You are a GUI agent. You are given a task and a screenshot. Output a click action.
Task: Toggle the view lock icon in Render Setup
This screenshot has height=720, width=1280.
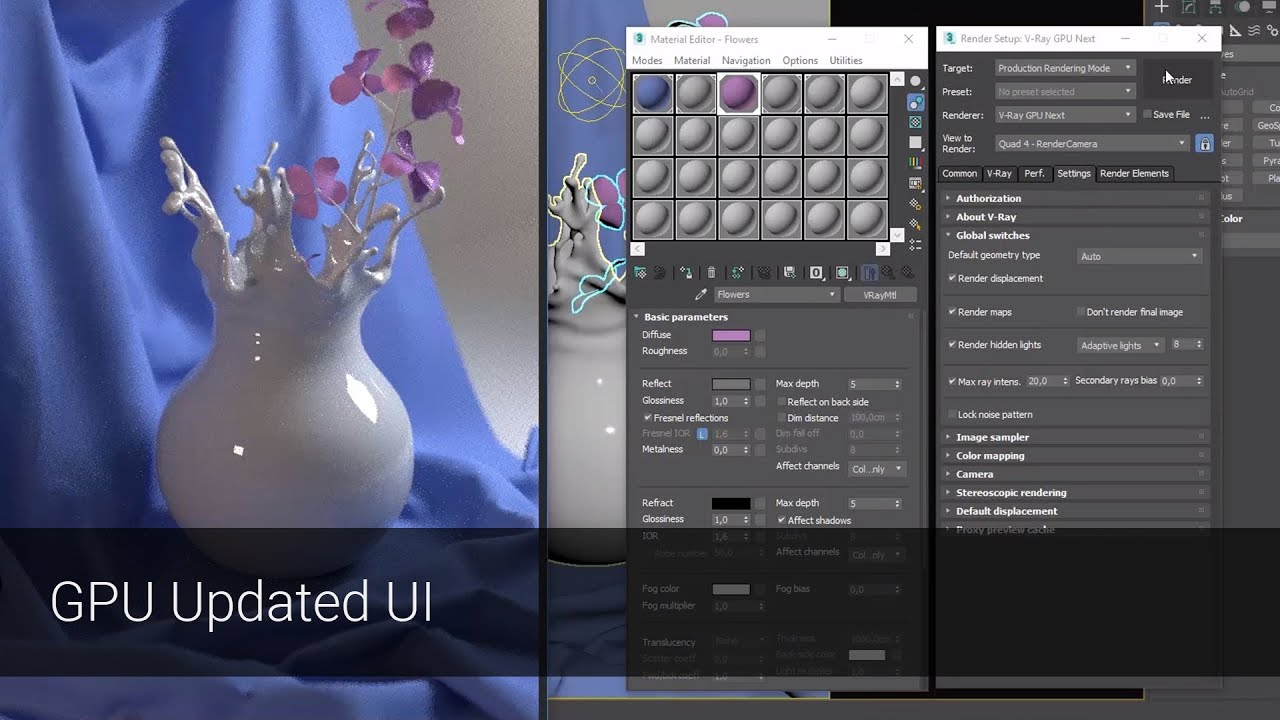tap(1204, 143)
